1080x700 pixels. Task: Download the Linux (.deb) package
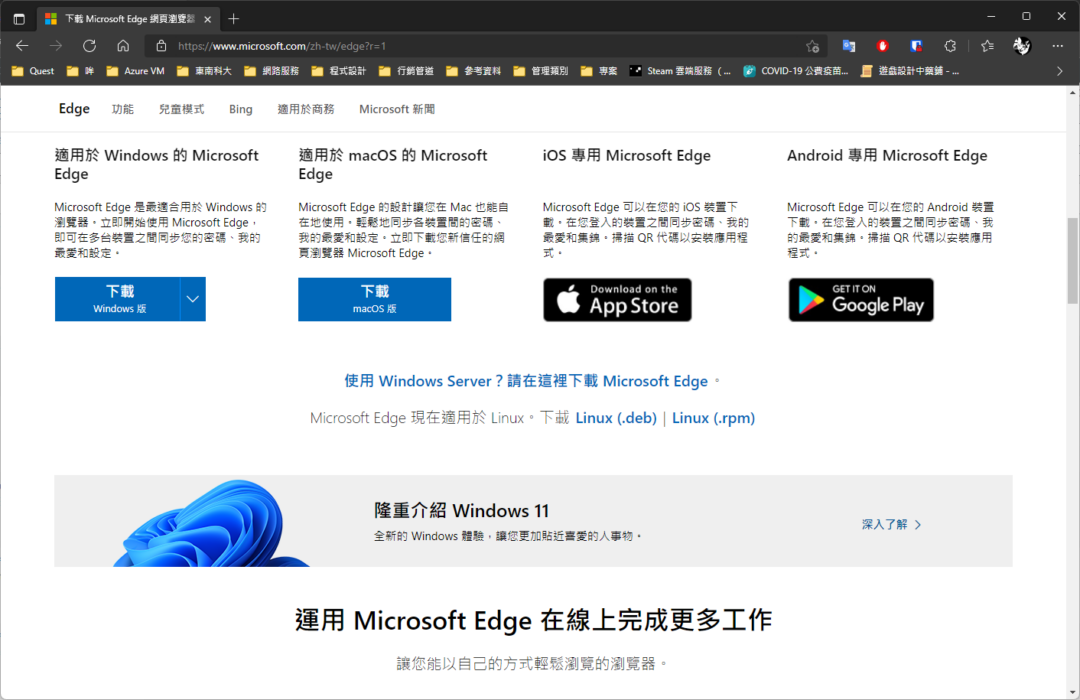click(x=616, y=418)
